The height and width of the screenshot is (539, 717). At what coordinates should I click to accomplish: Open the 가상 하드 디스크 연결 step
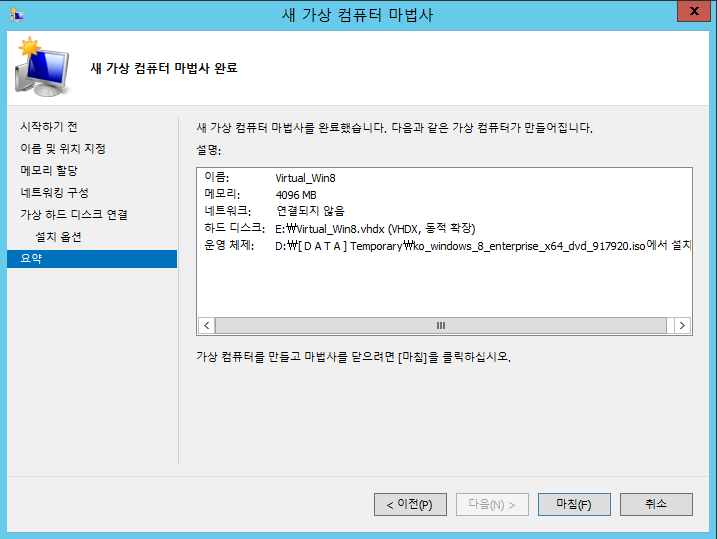(x=74, y=214)
